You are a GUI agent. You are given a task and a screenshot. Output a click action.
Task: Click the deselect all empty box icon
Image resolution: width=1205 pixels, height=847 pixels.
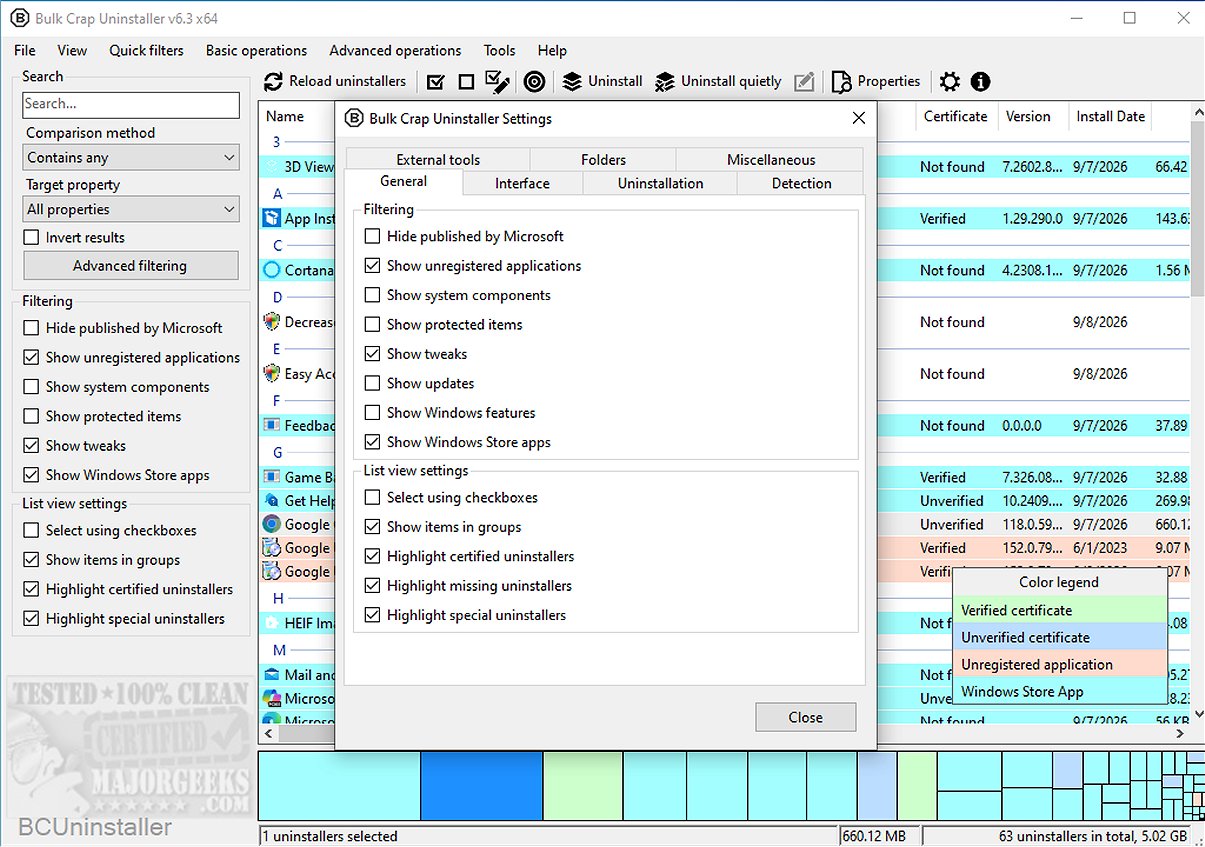click(466, 82)
